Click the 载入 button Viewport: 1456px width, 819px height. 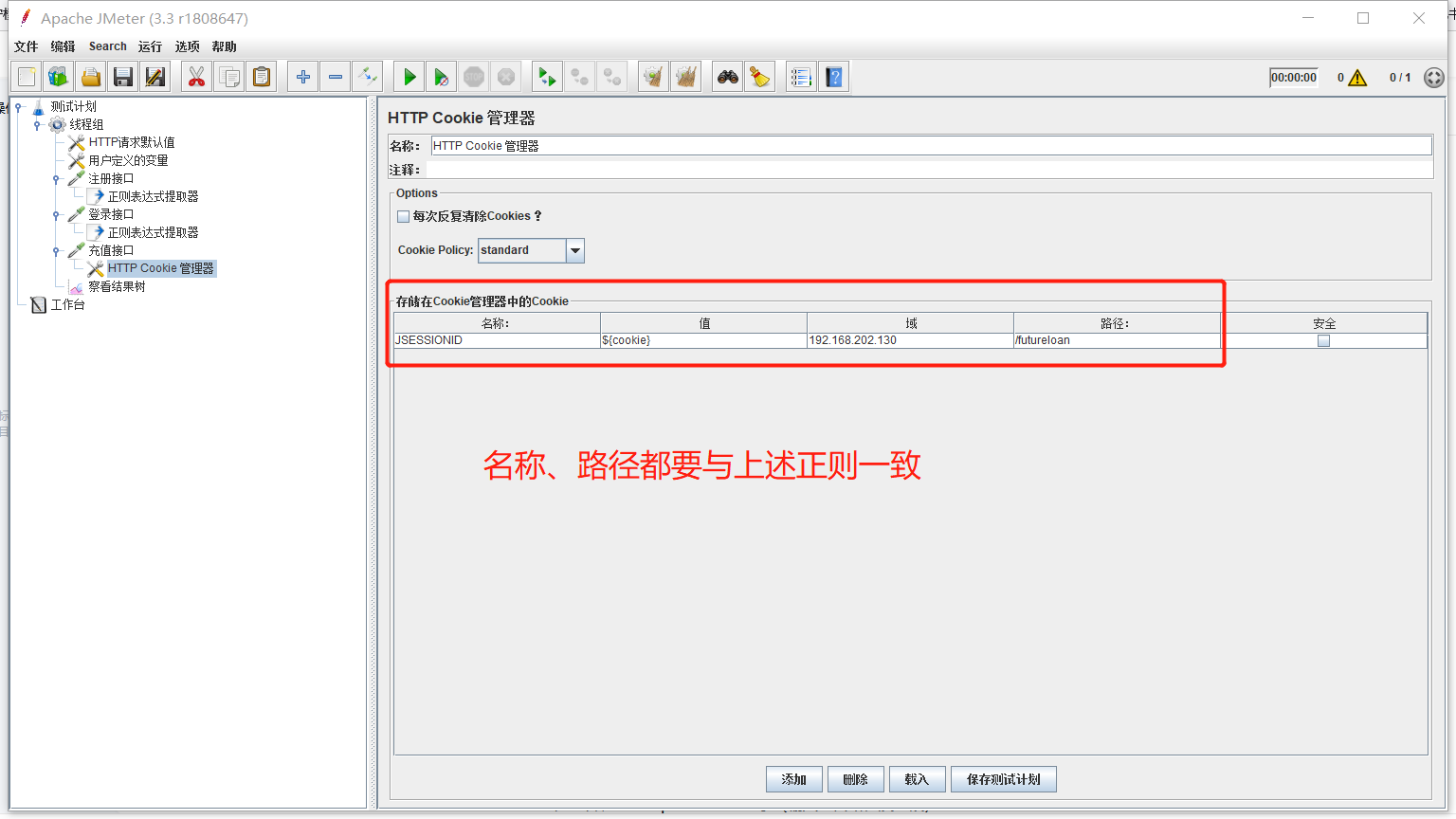(917, 779)
